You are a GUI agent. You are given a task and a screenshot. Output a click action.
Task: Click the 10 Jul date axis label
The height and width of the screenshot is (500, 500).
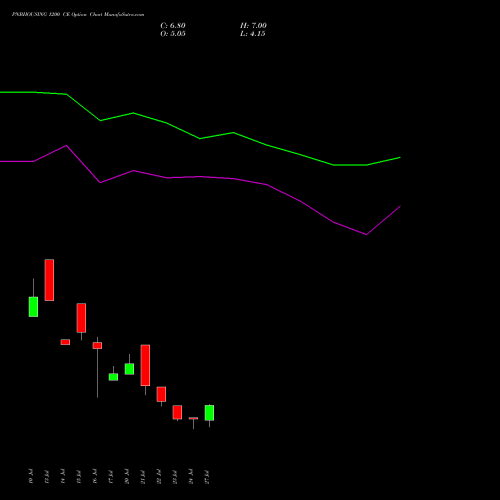click(x=31, y=476)
